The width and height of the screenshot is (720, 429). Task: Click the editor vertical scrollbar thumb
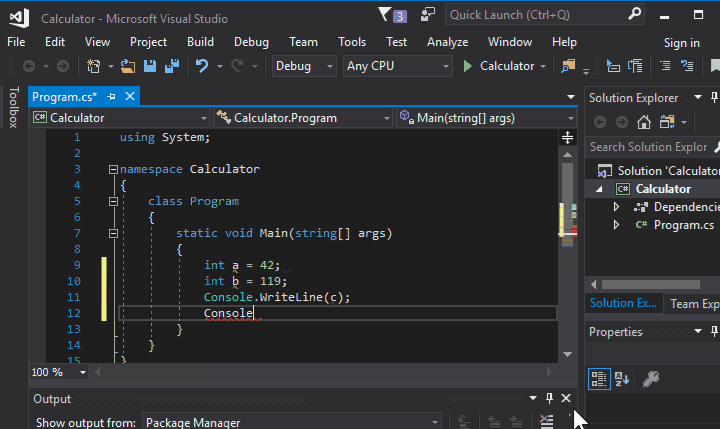tap(568, 204)
